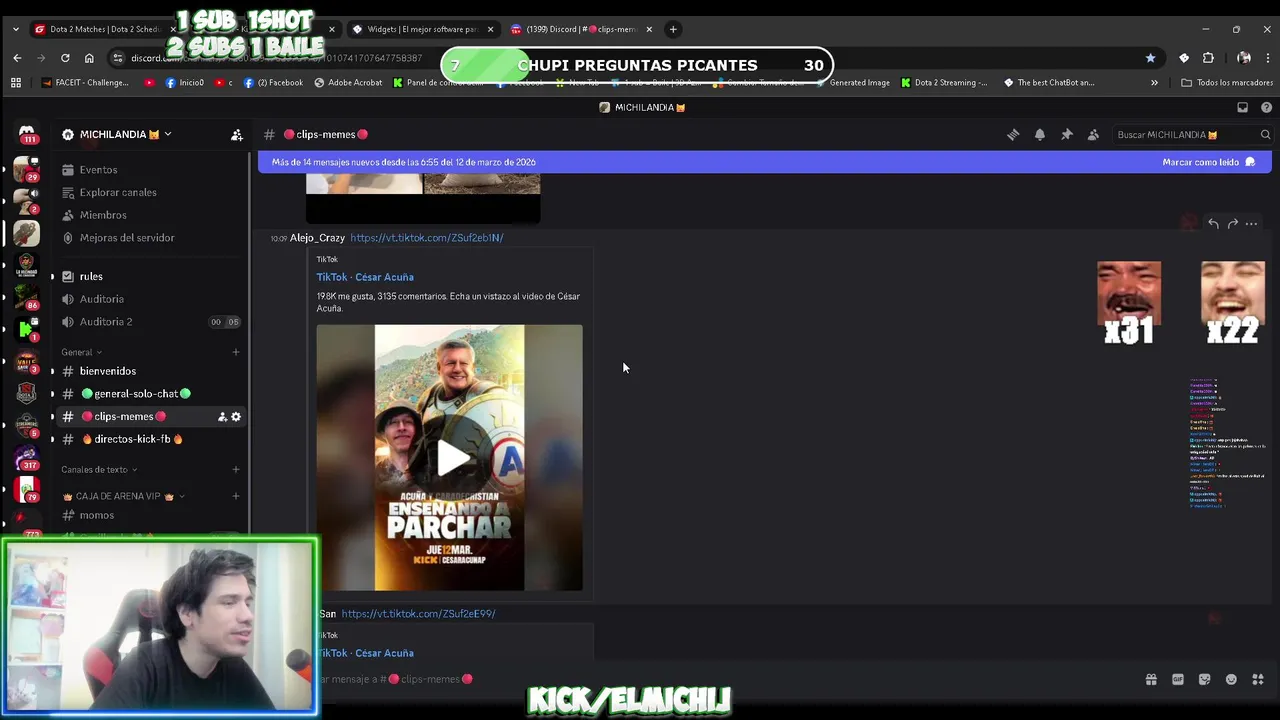1280x720 pixels.
Task: Show hidden bookmarks overflow chevron
Action: (1154, 83)
